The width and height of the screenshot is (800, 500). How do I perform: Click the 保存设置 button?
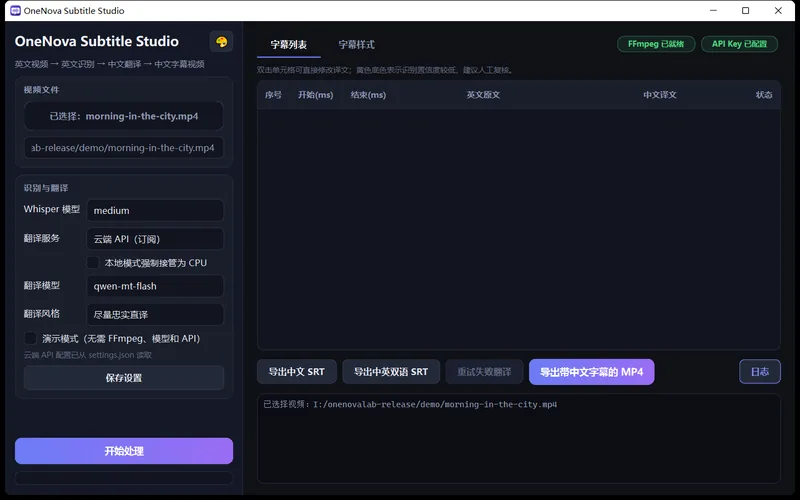pyautogui.click(x=124, y=378)
